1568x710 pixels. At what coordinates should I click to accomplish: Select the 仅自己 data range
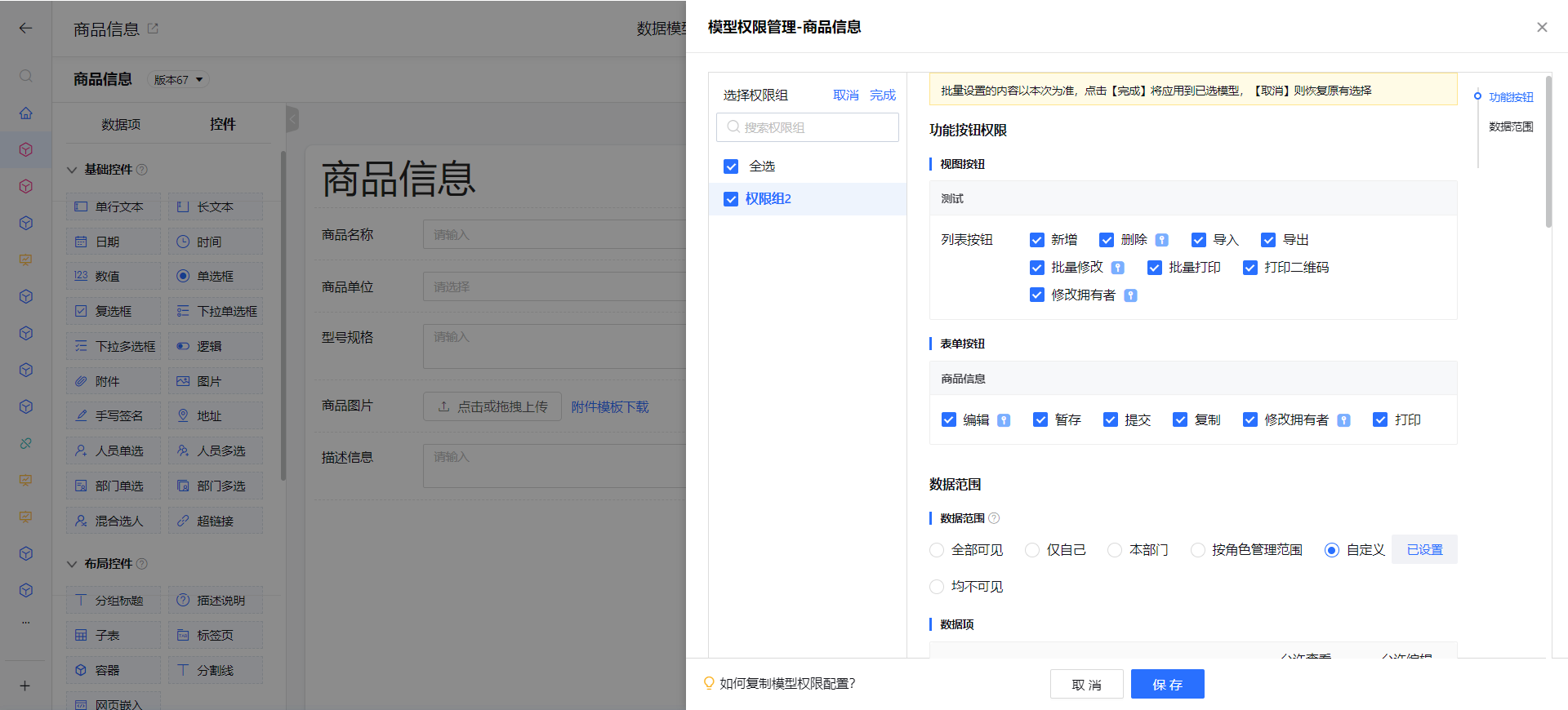1032,551
